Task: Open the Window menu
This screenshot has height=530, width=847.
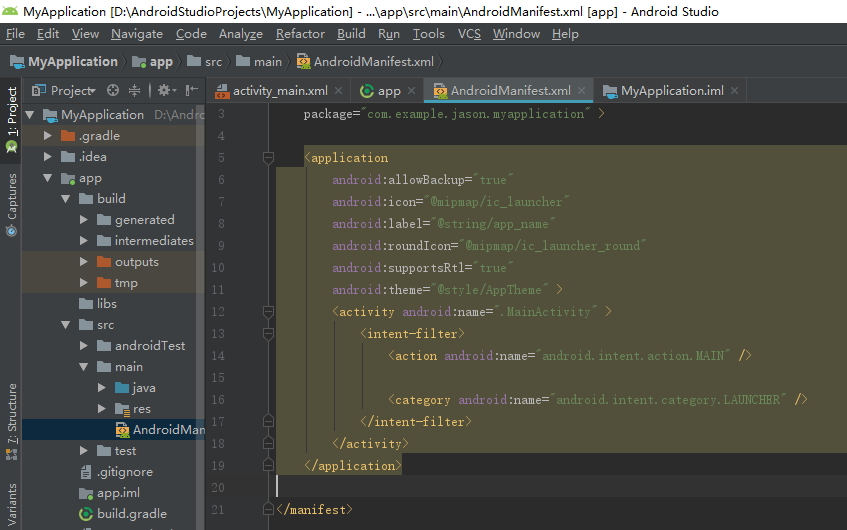Action: (x=516, y=34)
